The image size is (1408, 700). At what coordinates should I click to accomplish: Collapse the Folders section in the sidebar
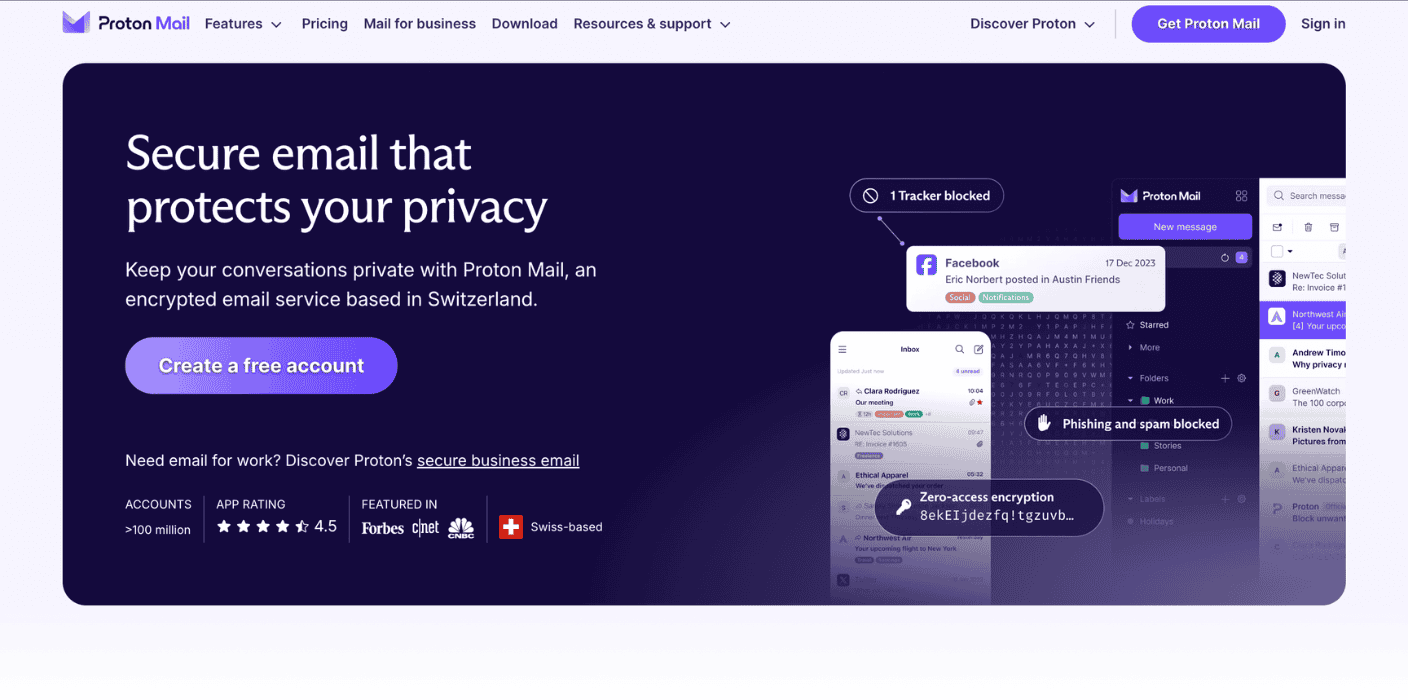1130,378
